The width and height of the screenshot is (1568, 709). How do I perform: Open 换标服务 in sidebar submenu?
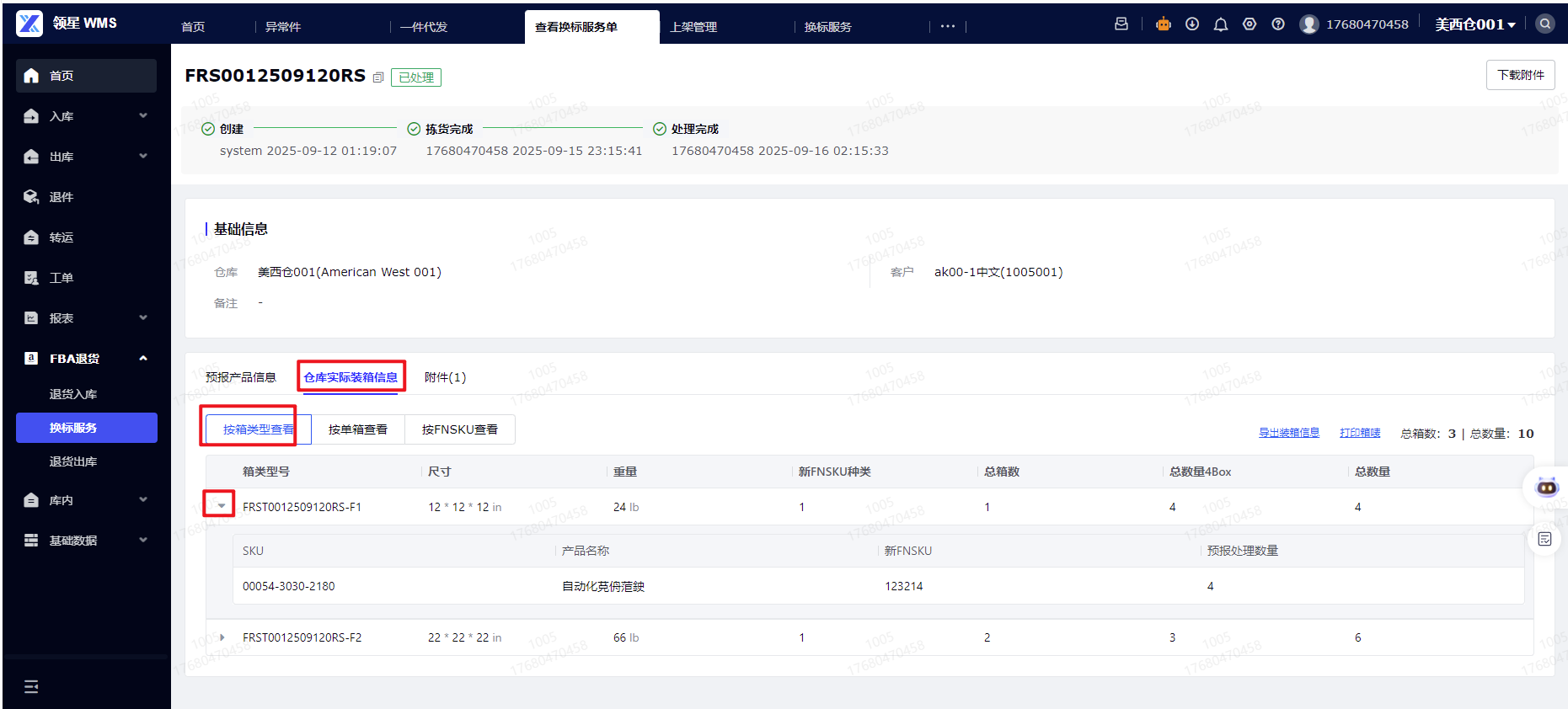87,428
